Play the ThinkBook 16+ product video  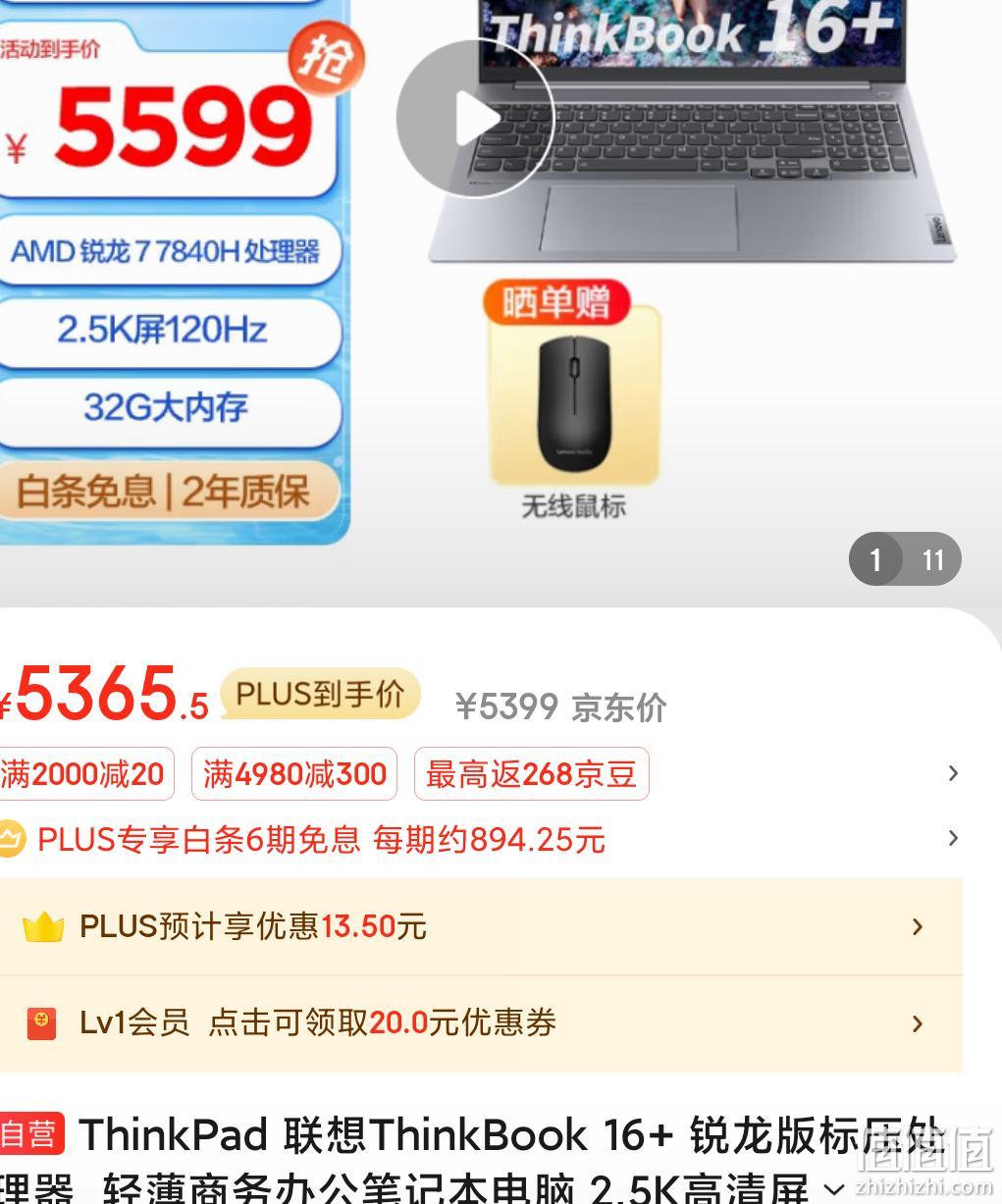(x=475, y=119)
